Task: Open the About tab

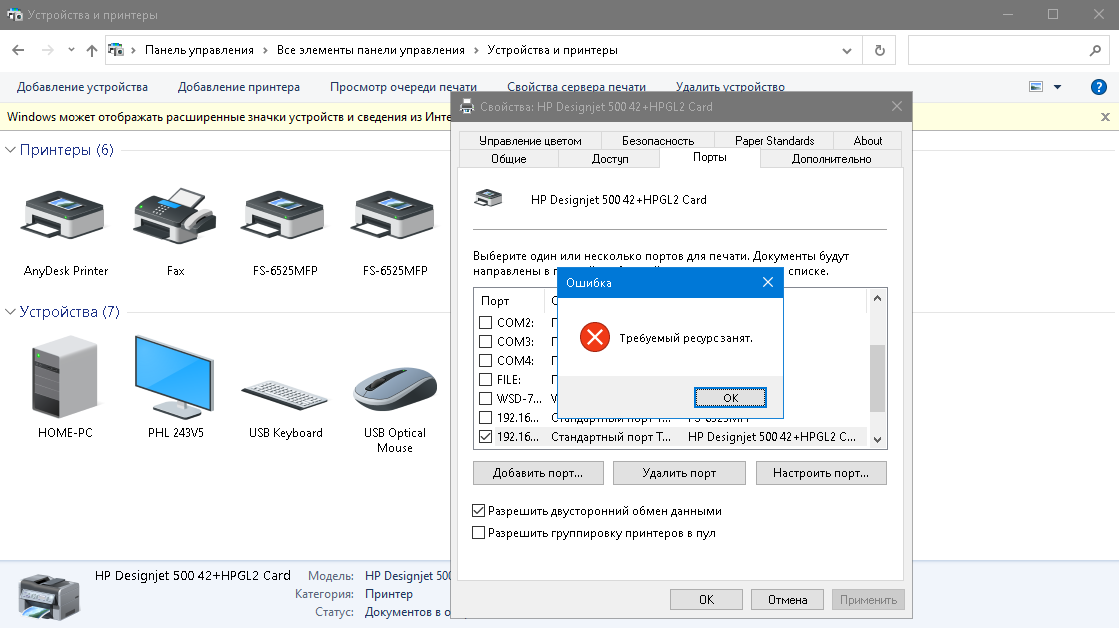Action: (x=867, y=140)
